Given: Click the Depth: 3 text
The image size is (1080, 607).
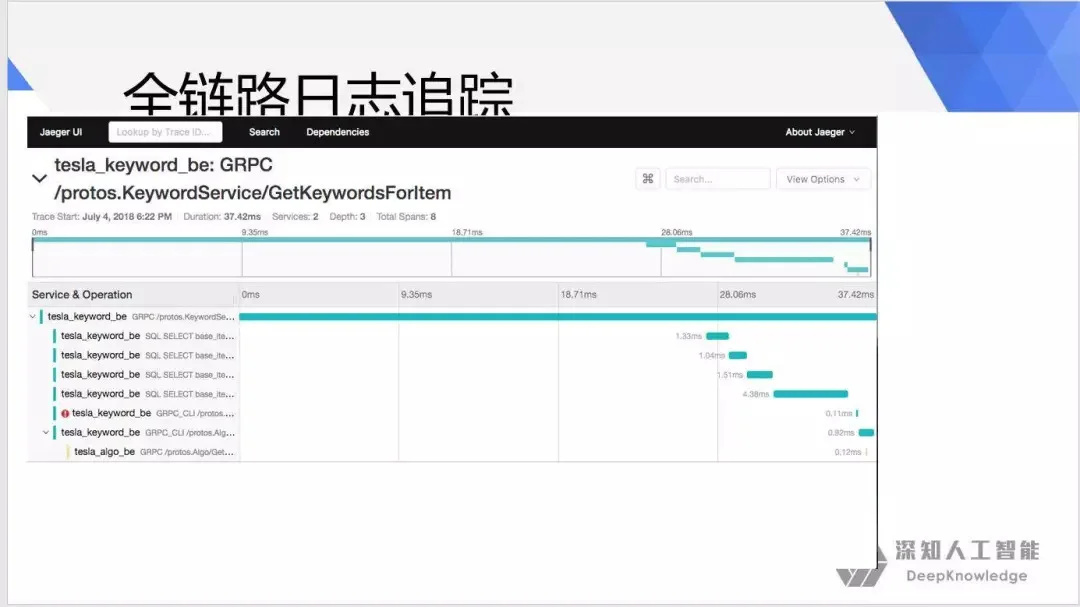Looking at the screenshot, I should [x=347, y=216].
